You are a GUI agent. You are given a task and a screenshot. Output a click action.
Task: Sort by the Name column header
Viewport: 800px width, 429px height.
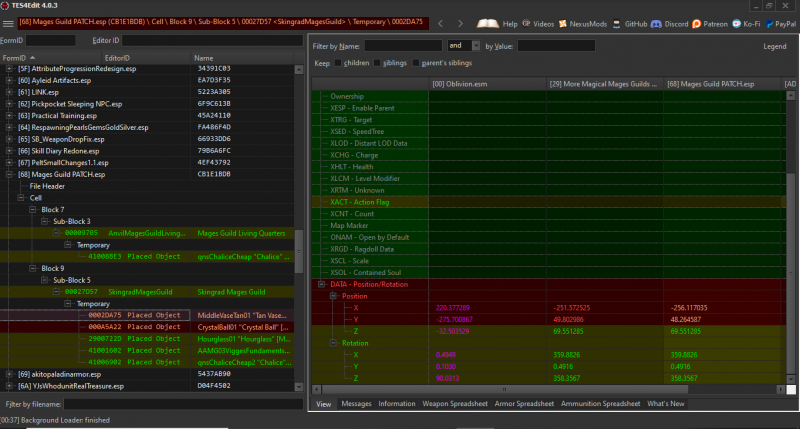coord(242,58)
